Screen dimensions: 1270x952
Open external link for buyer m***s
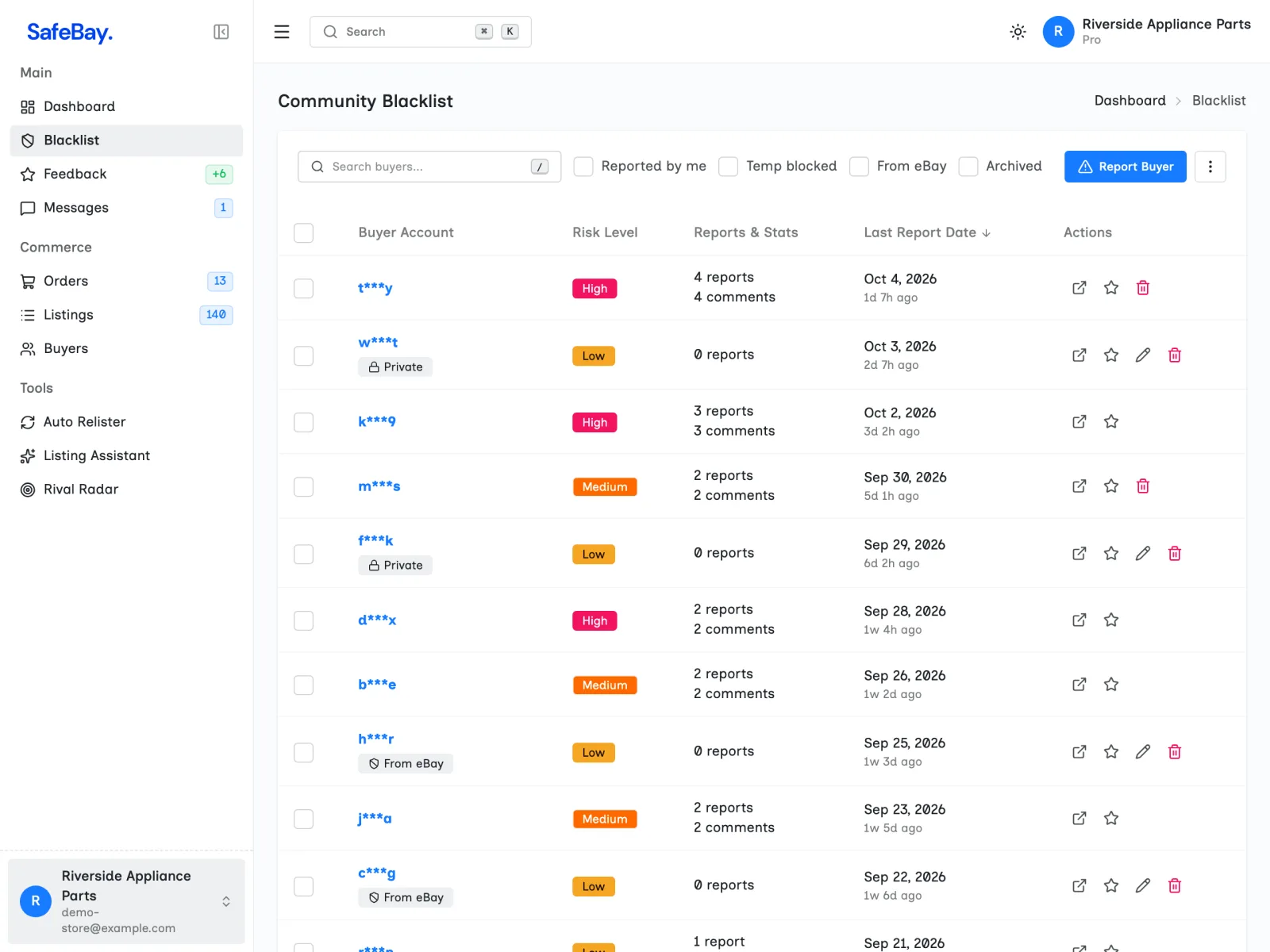pos(1079,486)
